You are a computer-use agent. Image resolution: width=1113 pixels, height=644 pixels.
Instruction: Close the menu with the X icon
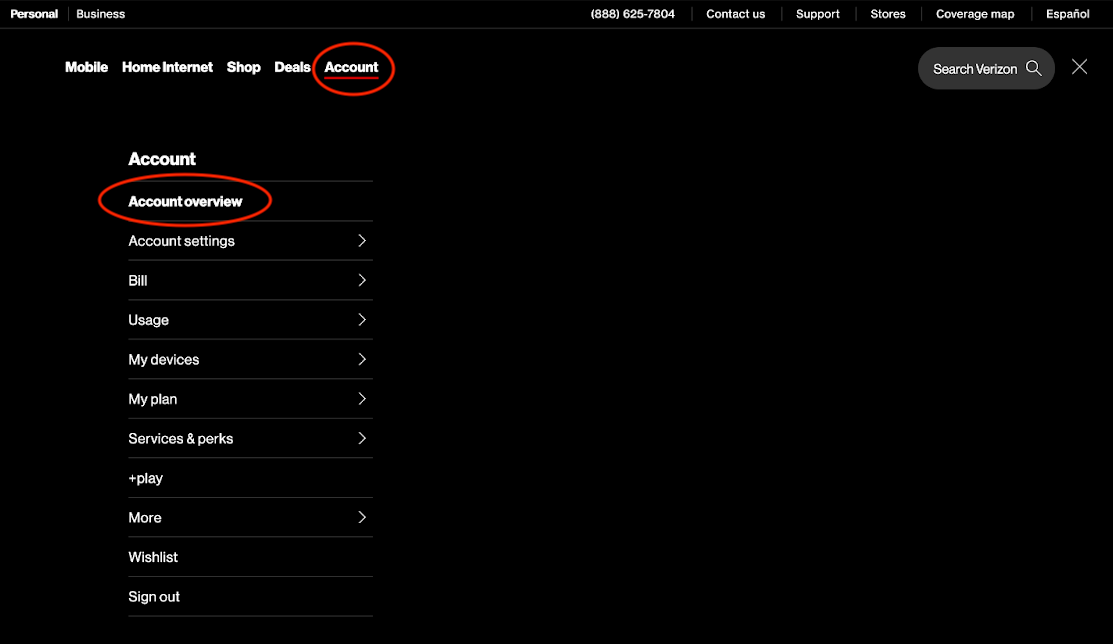coord(1079,67)
